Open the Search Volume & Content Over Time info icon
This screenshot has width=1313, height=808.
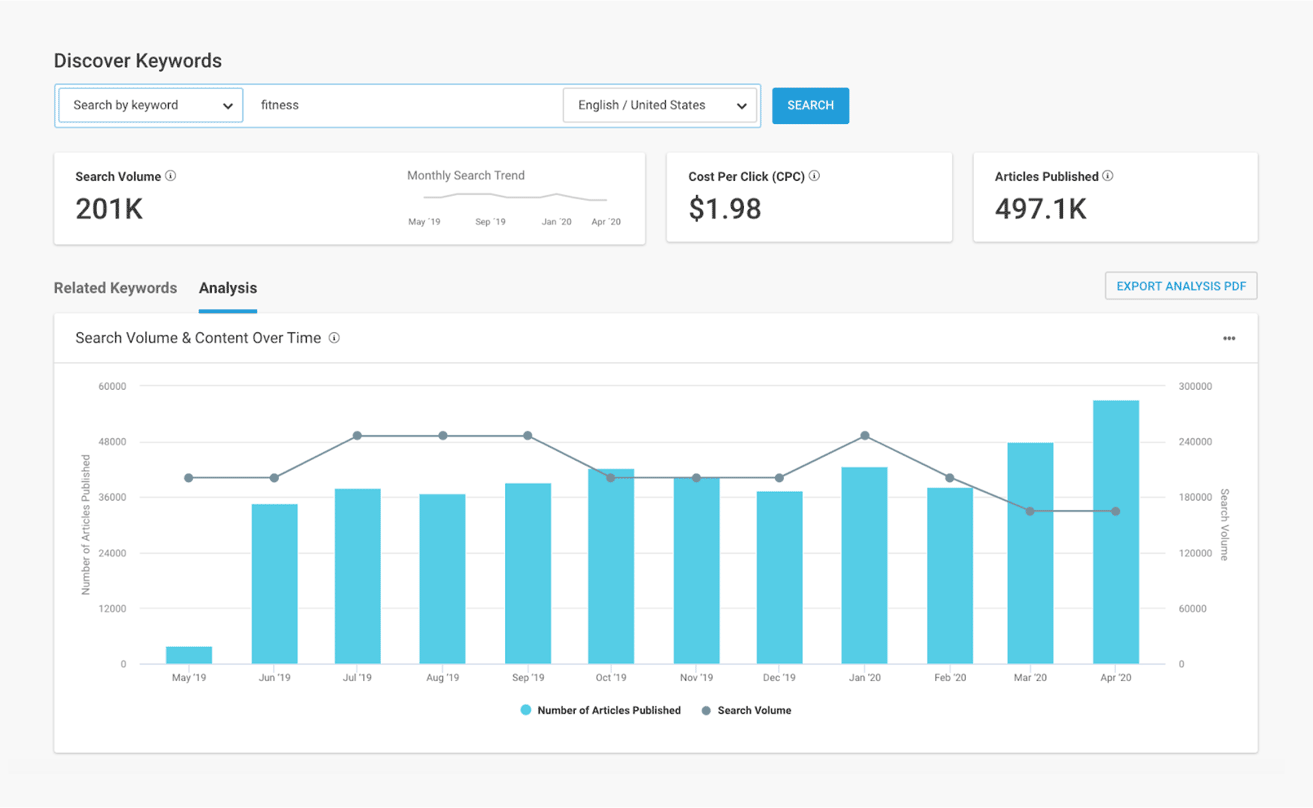335,338
